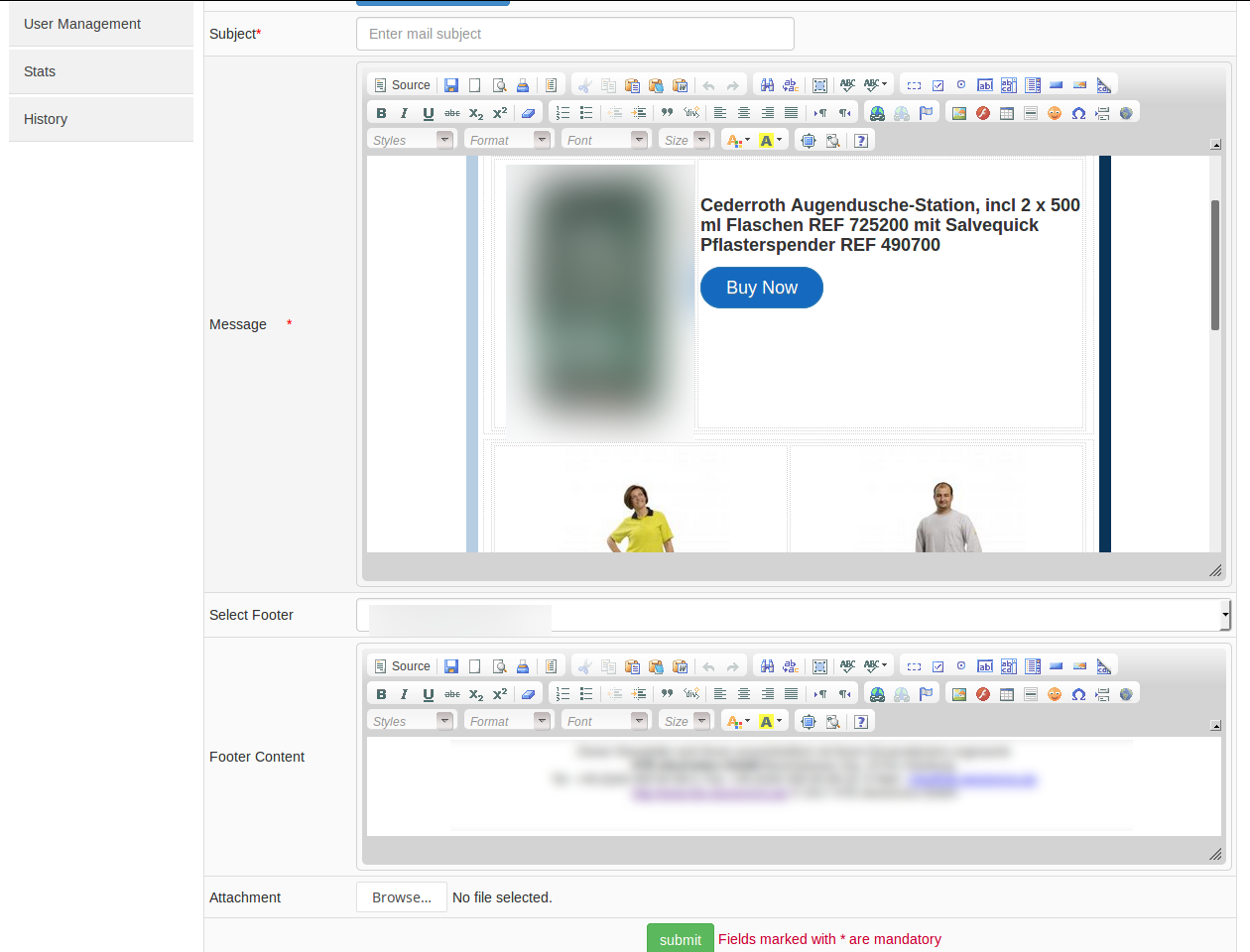Open Font dropdown in Footer Content editor
The width and height of the screenshot is (1250, 952).
click(x=605, y=721)
